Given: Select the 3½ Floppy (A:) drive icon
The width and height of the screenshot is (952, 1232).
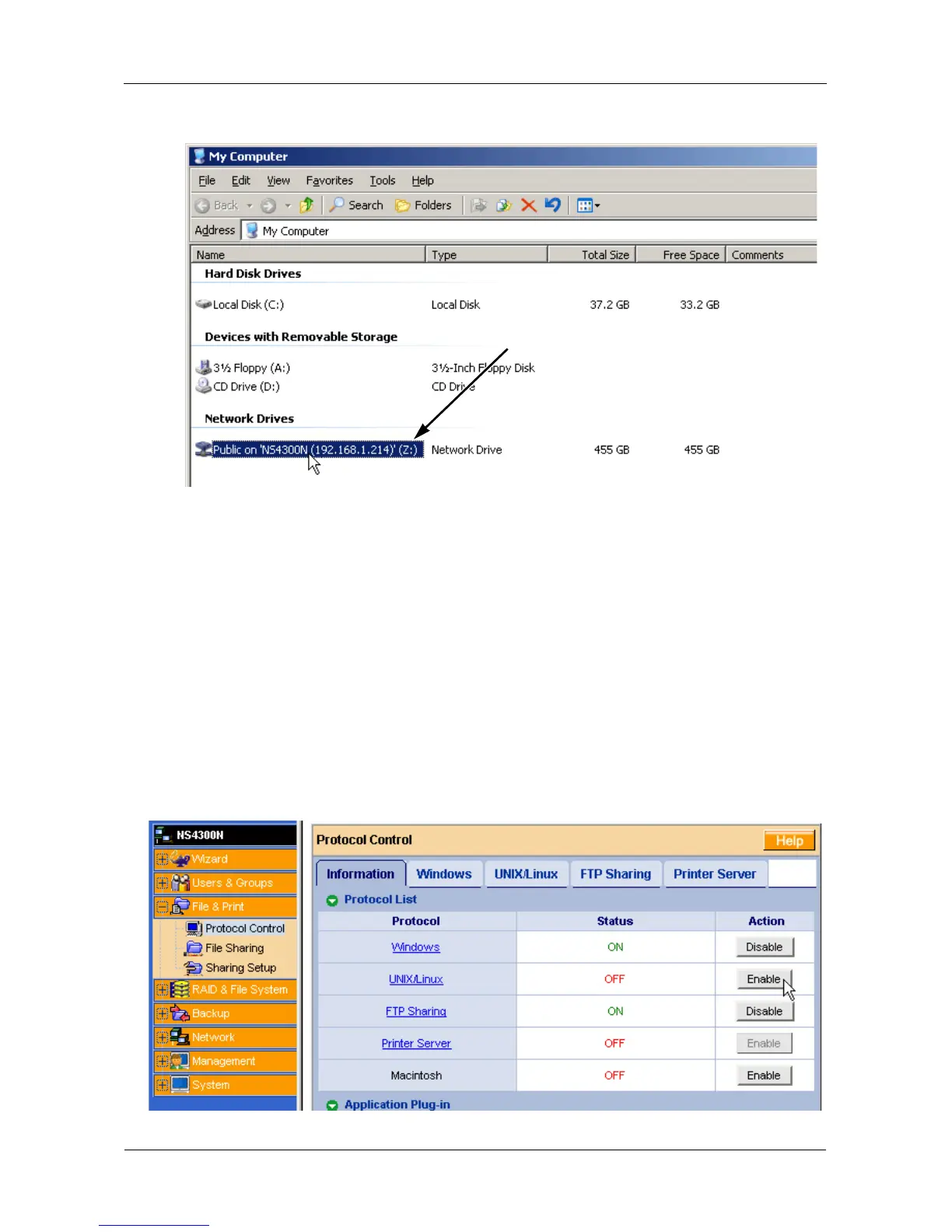Looking at the screenshot, I should pos(204,367).
